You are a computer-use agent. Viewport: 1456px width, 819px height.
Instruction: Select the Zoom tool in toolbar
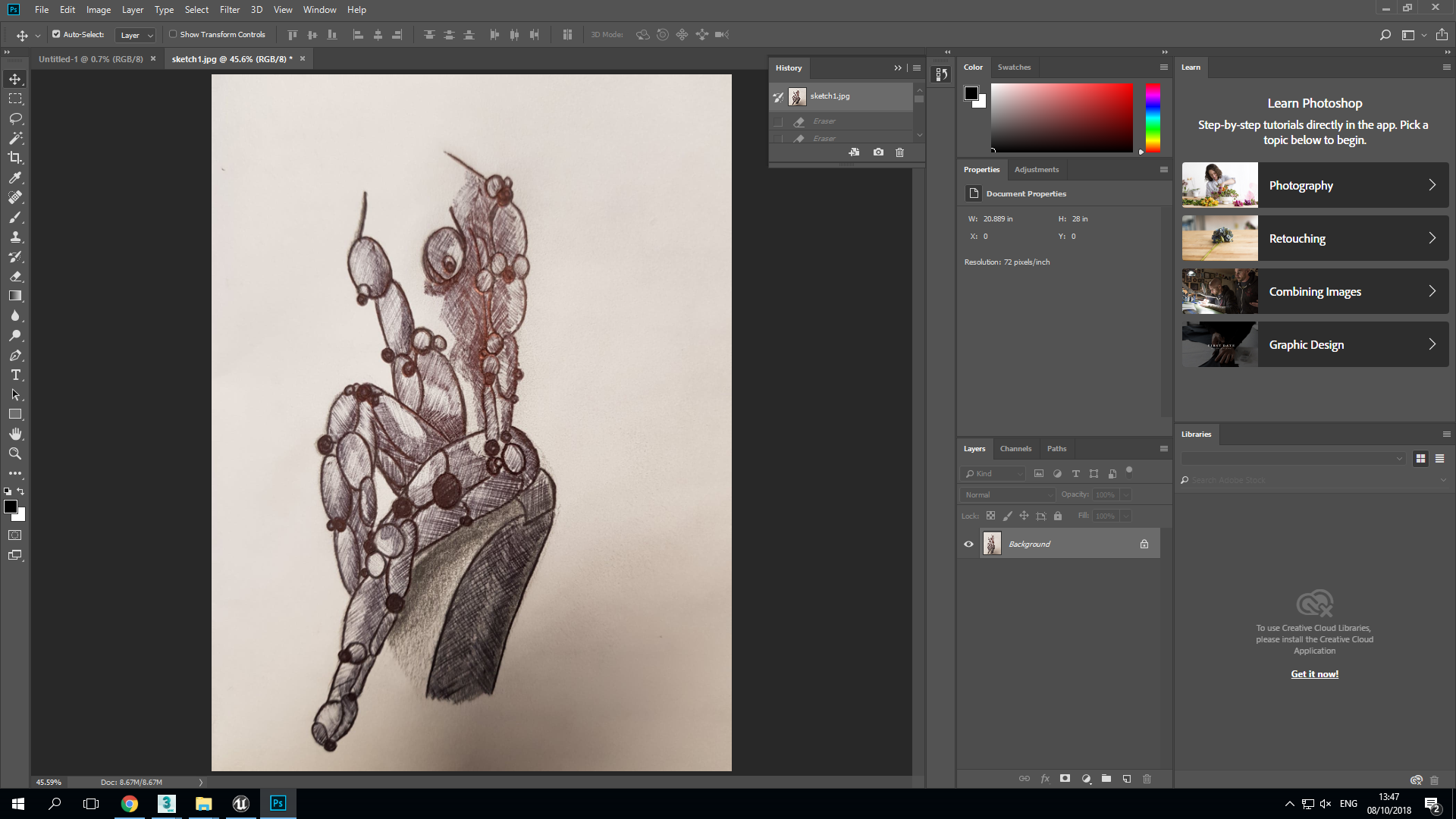(x=15, y=453)
